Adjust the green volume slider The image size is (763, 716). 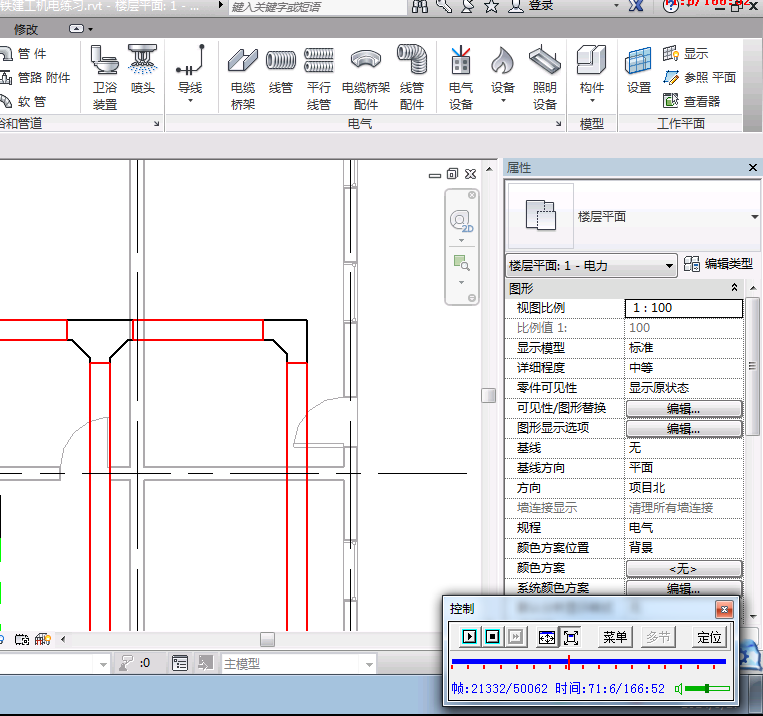pos(705,688)
